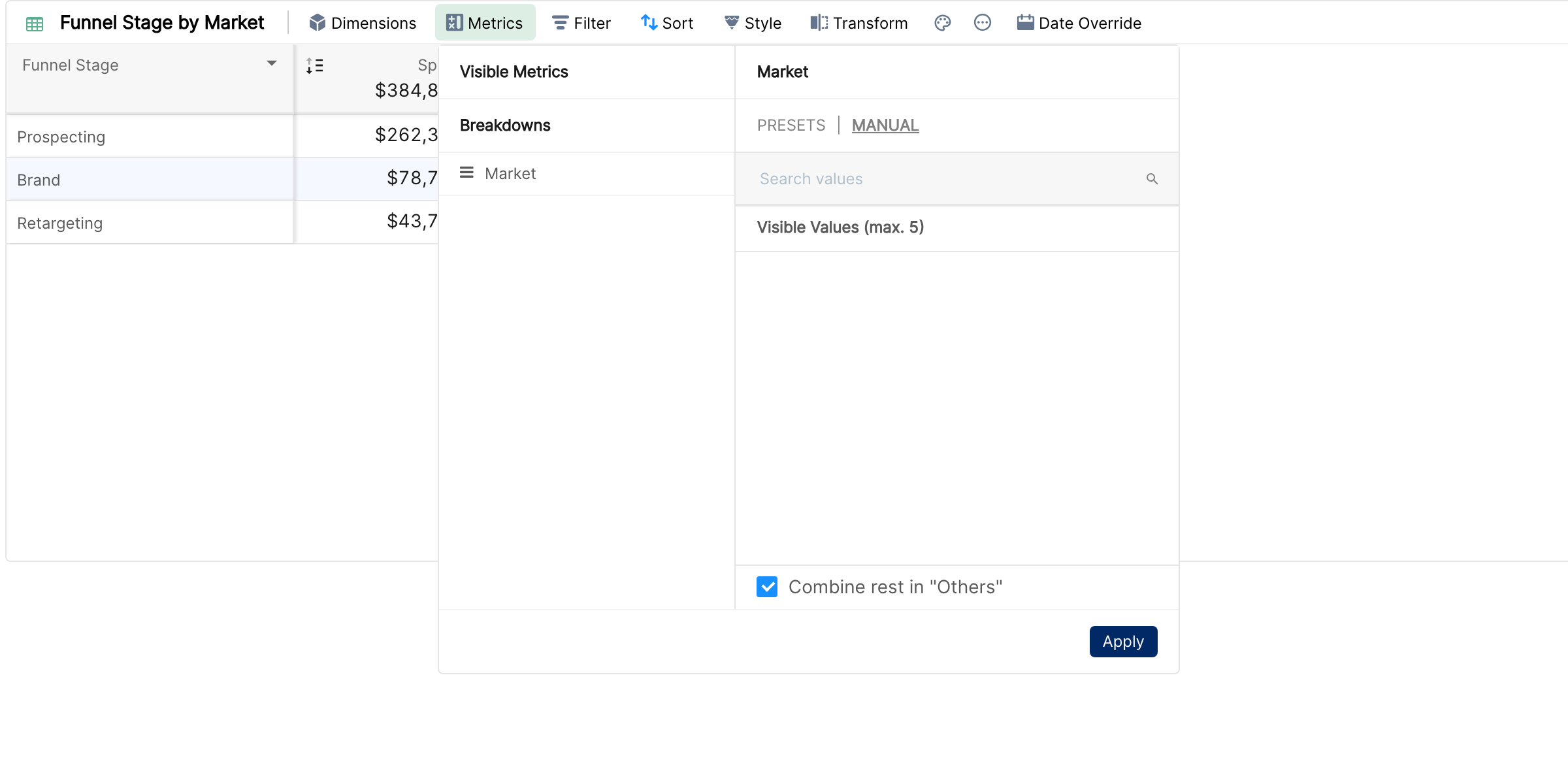Click the Apply button
The width and height of the screenshot is (1568, 771).
(1123, 642)
